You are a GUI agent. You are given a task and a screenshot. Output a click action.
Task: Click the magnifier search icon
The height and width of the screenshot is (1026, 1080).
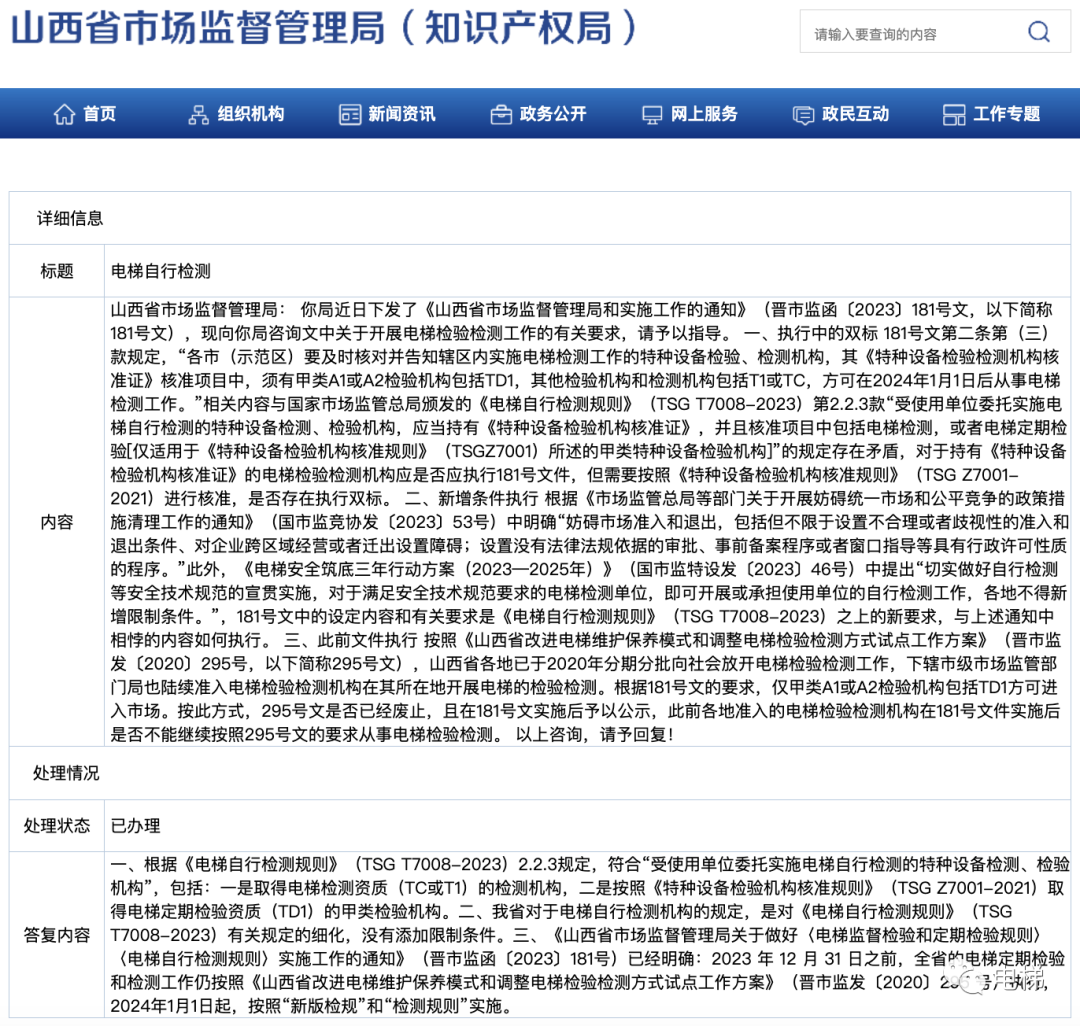(1039, 32)
